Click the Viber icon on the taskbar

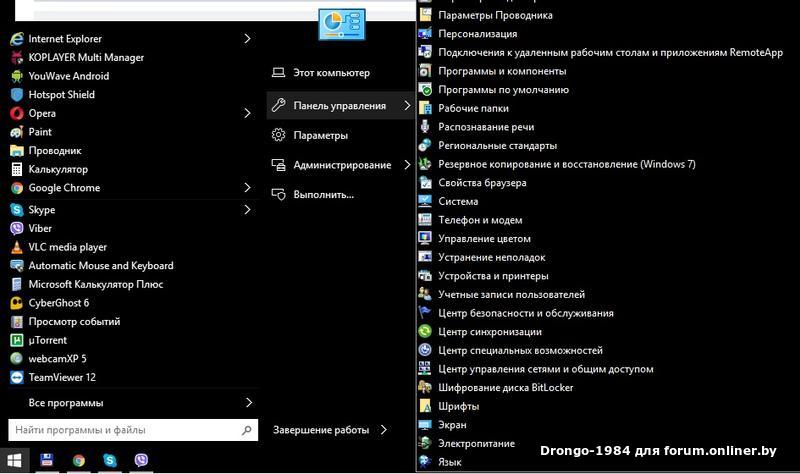(141, 460)
